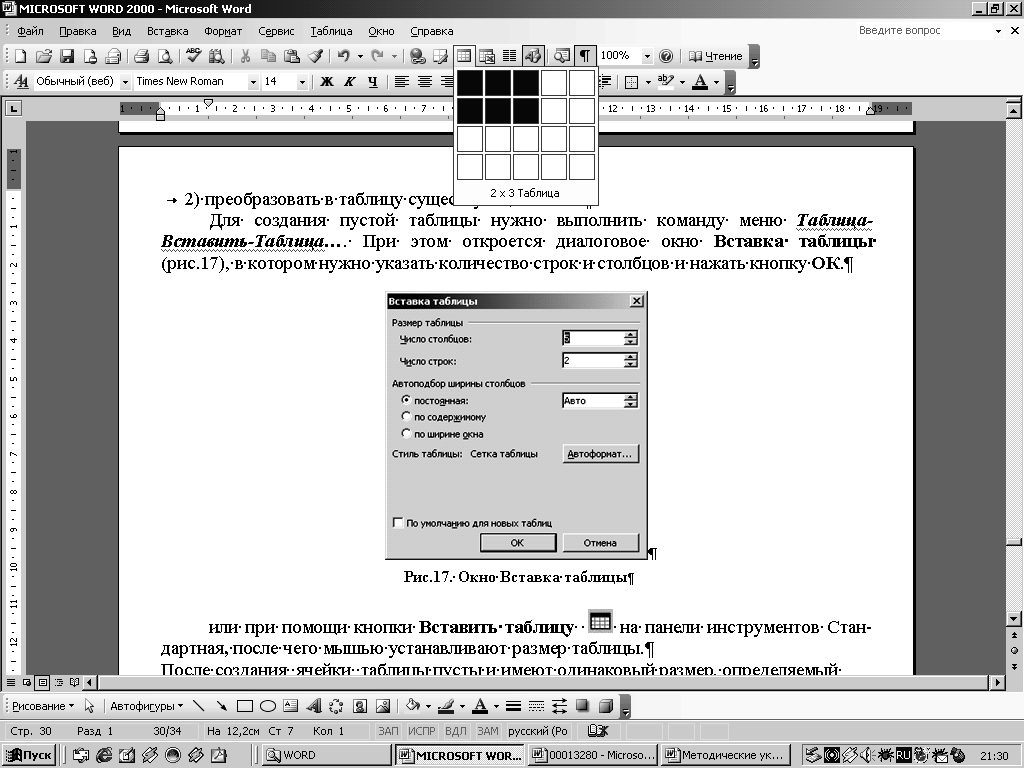Switch to Методические ук... taskbar window

point(726,755)
